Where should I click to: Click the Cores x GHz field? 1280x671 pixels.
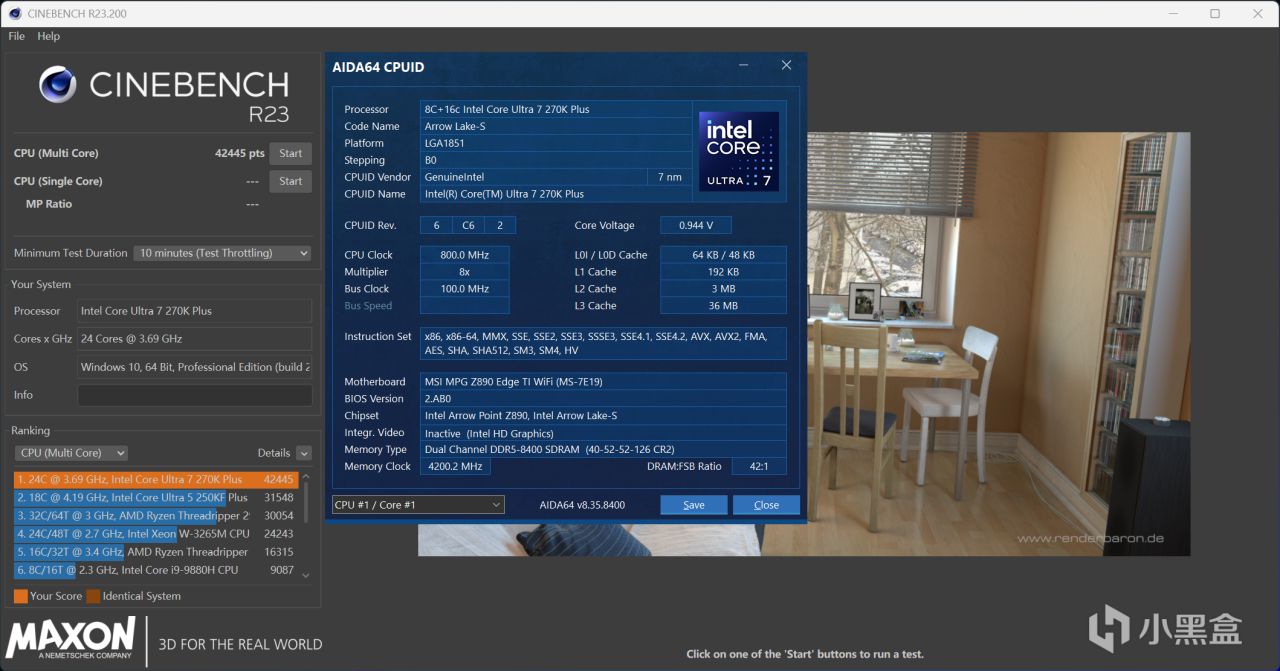(195, 339)
